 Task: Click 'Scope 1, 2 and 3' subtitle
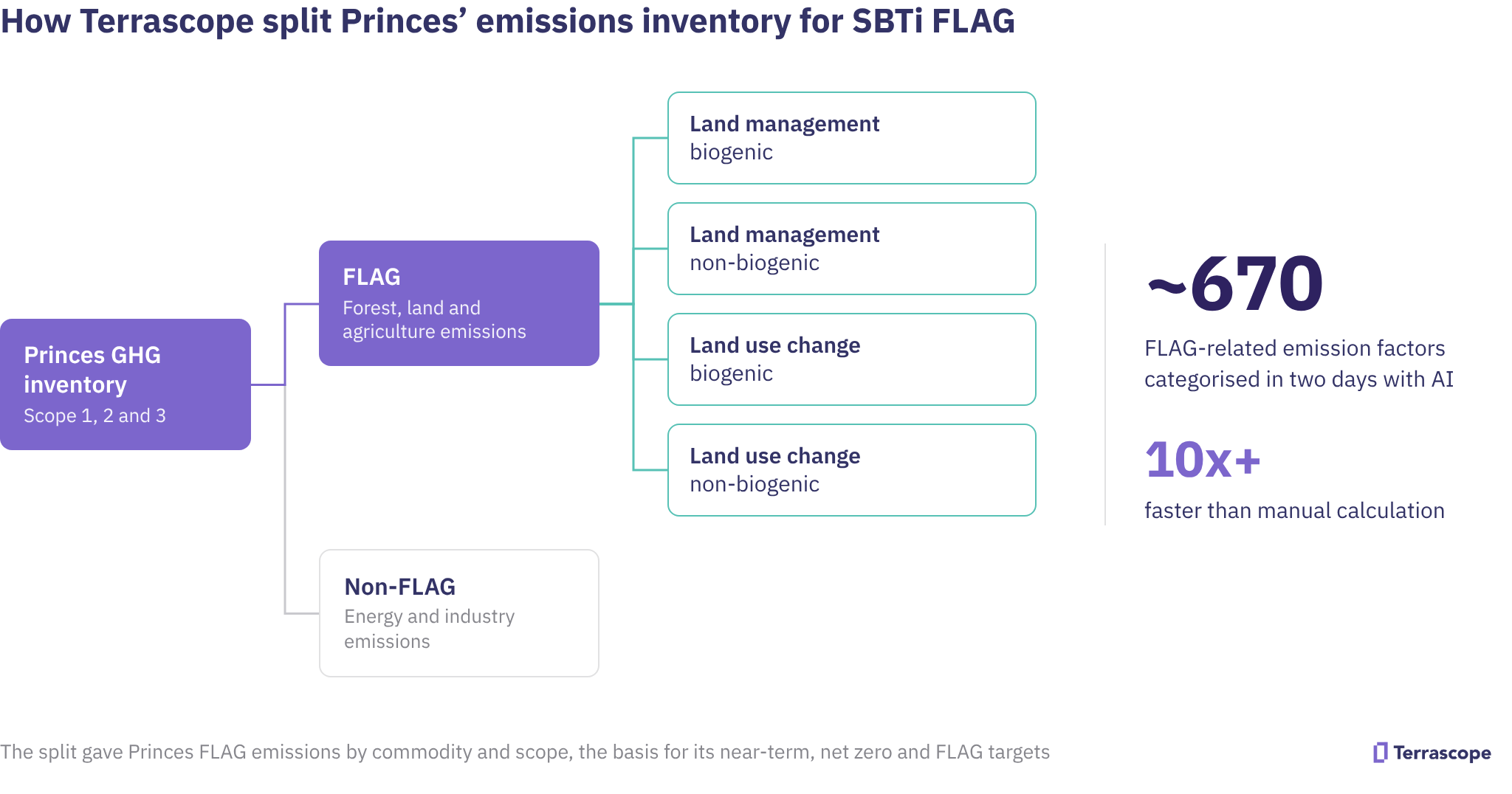pyautogui.click(x=94, y=415)
